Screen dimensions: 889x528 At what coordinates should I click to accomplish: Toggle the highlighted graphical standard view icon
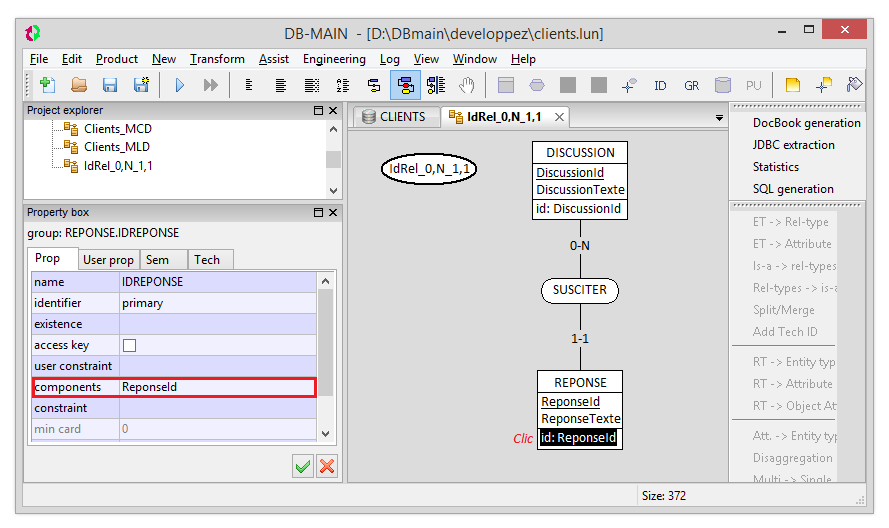point(405,85)
